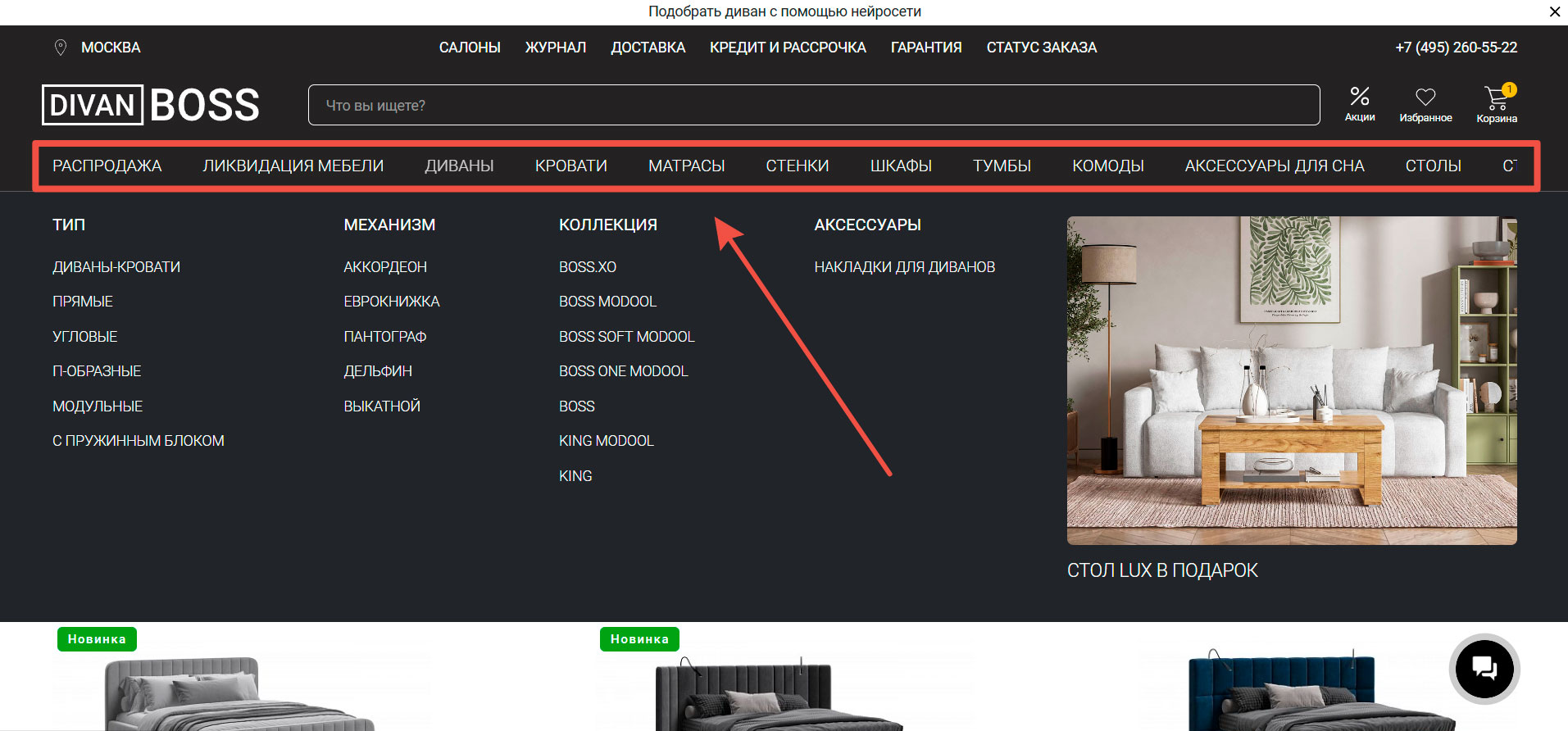Close the top neural network banner
The image size is (1568, 731).
(x=1554, y=11)
